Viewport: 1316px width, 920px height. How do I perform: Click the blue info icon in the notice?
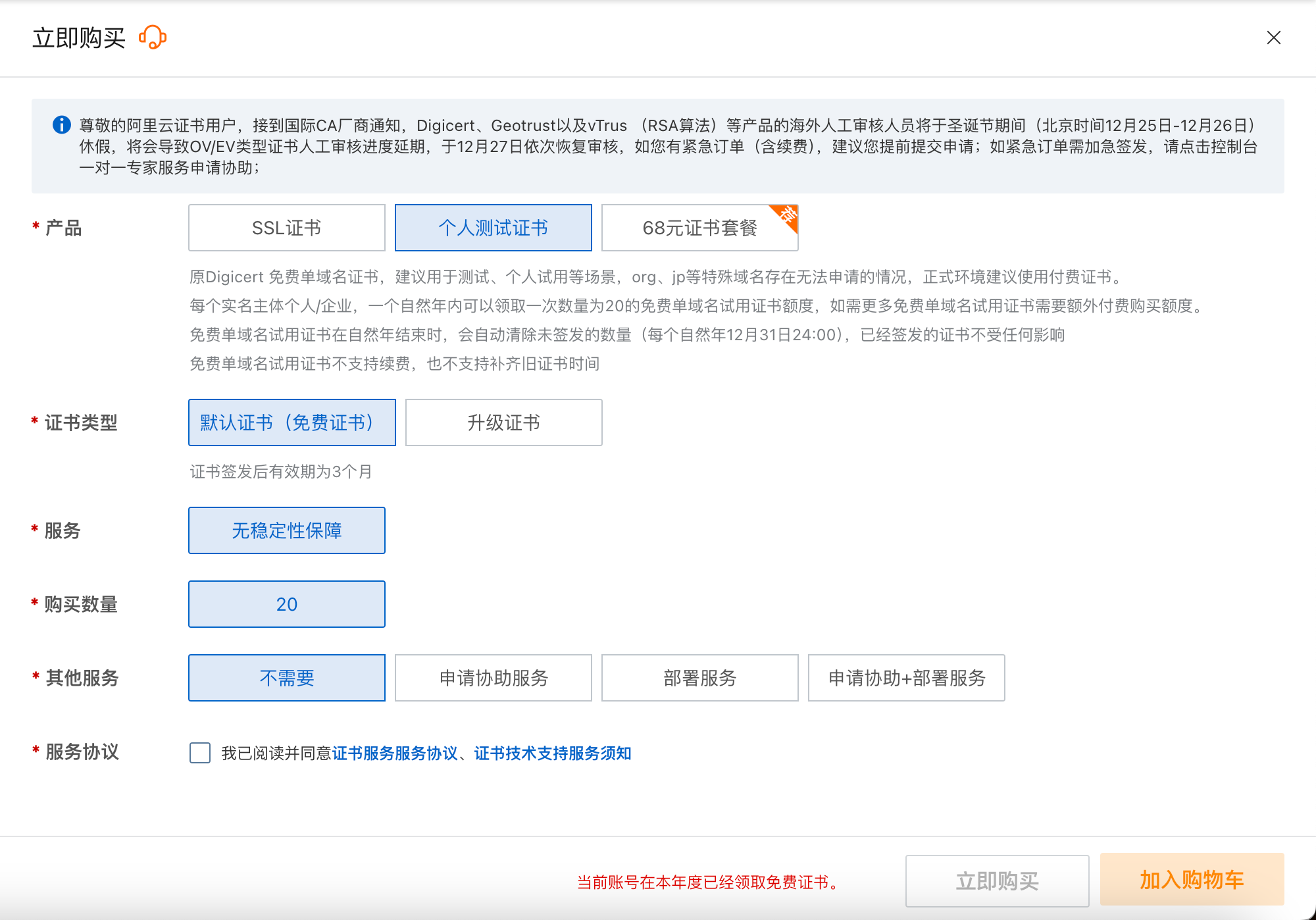click(x=62, y=124)
